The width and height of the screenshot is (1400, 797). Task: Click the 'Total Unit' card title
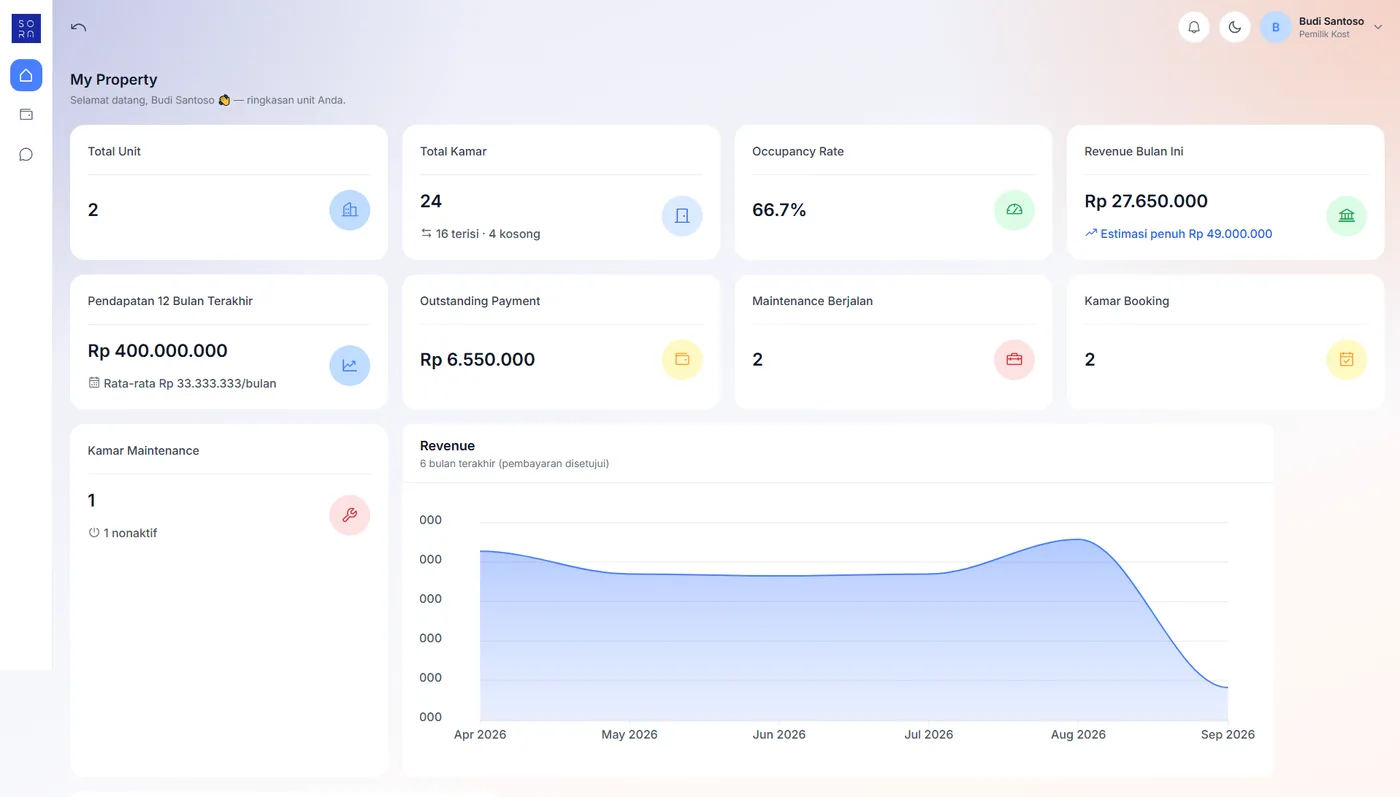(114, 152)
